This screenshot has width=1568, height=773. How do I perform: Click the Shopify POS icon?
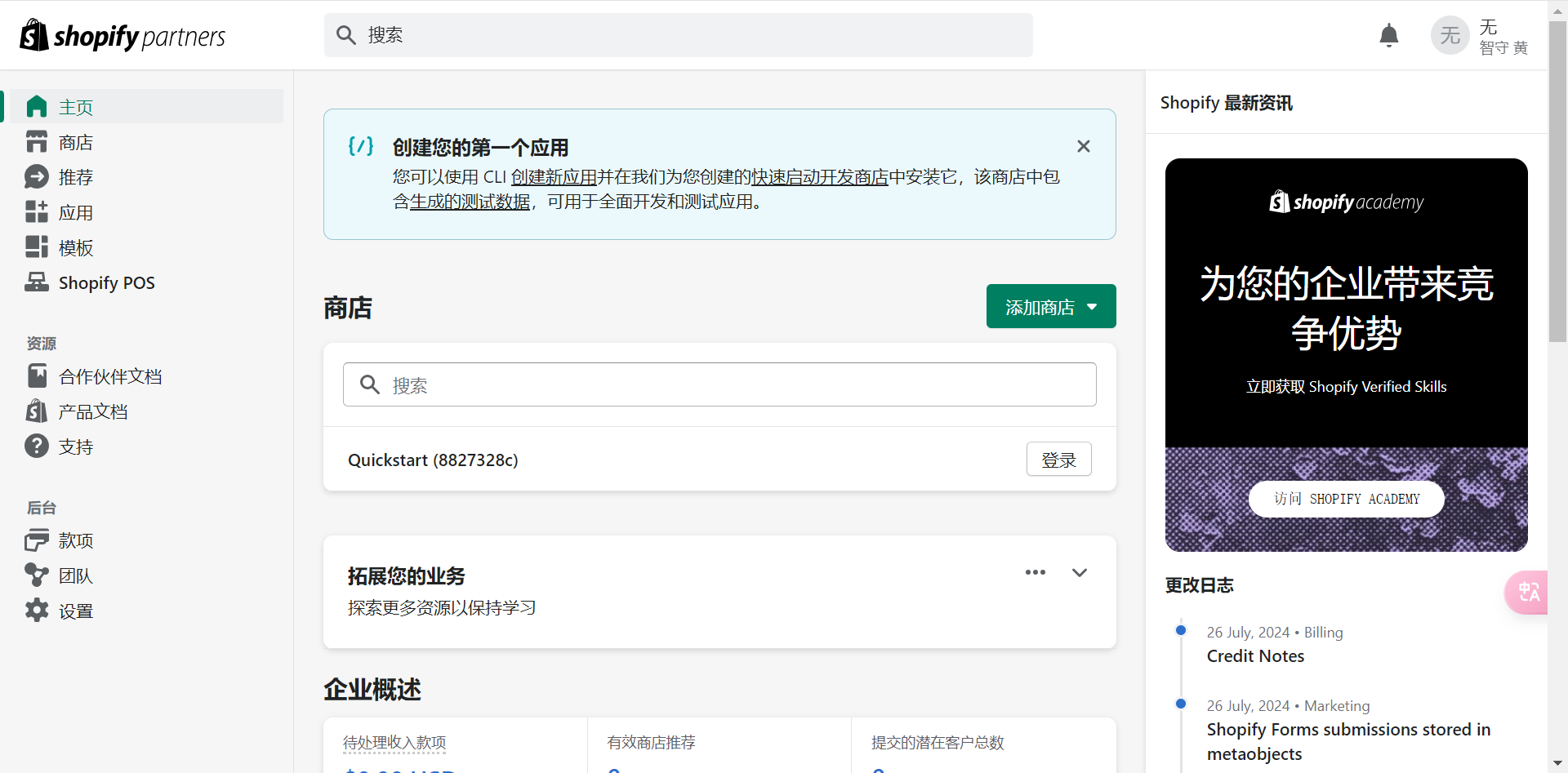tap(37, 282)
